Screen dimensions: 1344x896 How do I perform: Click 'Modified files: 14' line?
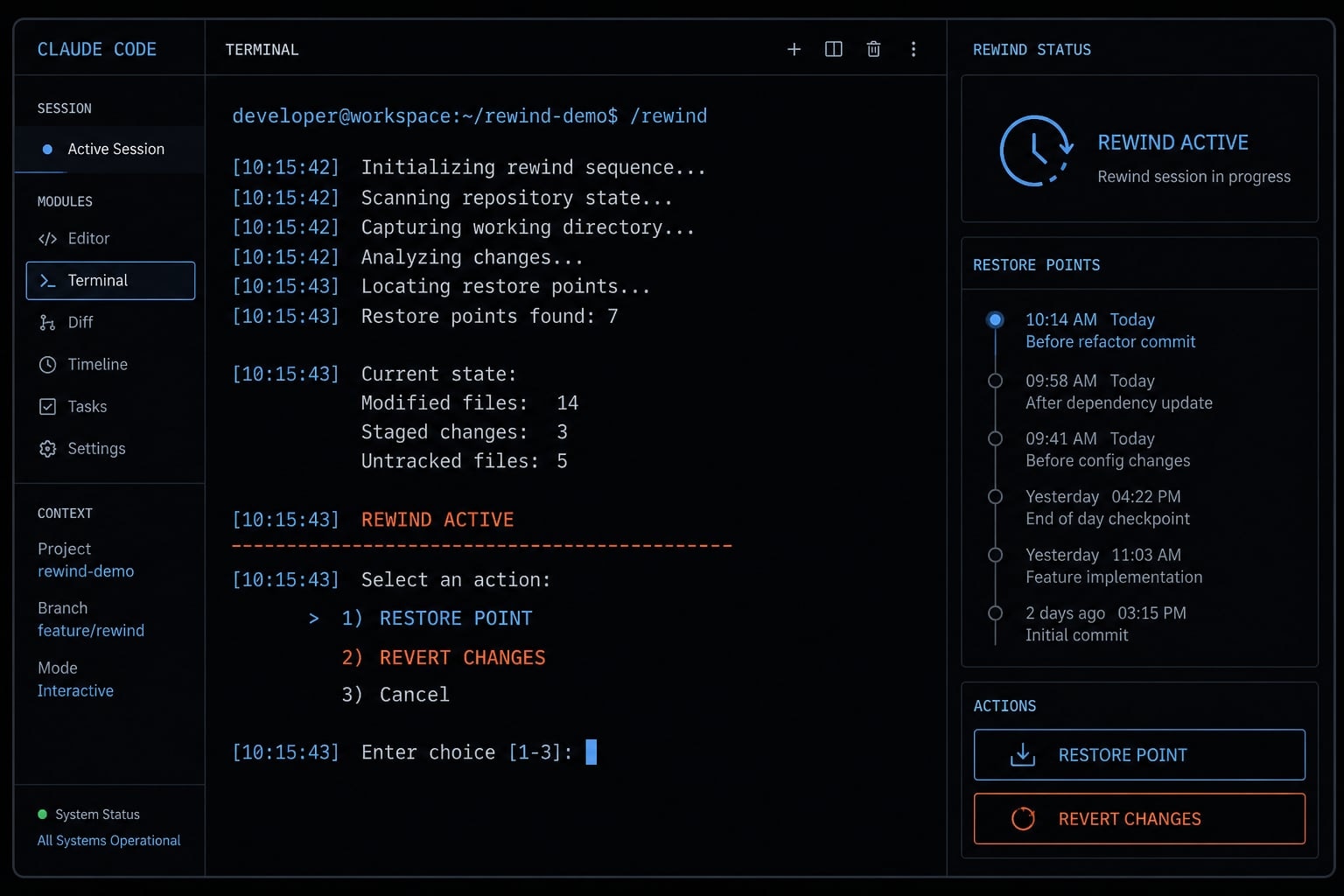(x=470, y=402)
